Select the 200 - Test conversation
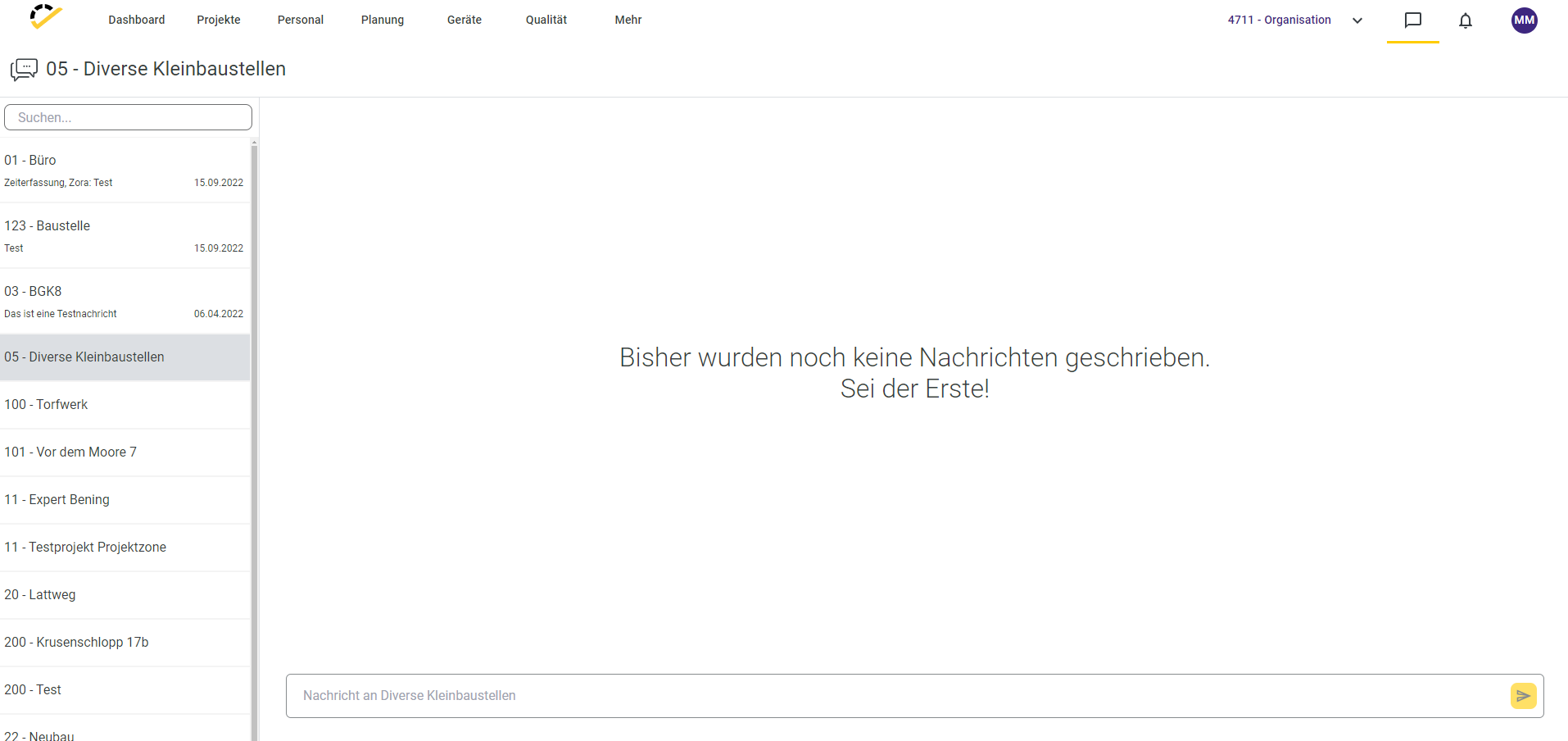This screenshot has width=1568, height=741. coord(125,690)
